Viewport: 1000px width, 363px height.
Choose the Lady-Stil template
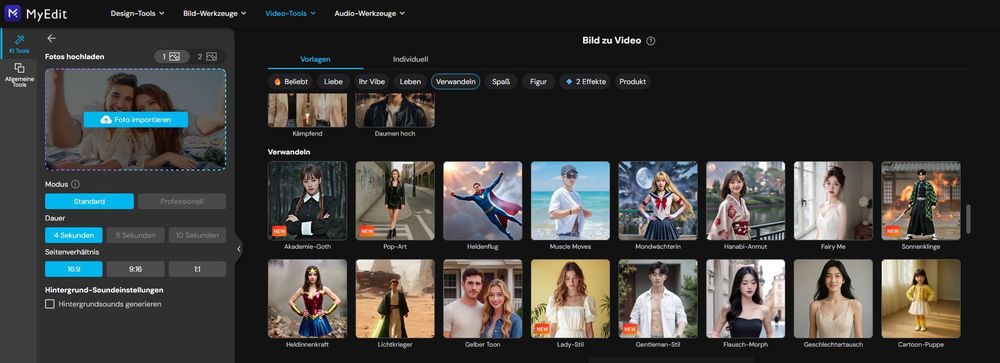point(570,299)
